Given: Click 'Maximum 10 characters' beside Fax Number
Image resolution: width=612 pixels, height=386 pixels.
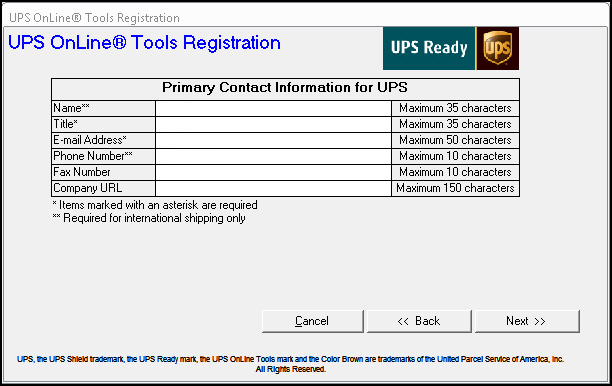Looking at the screenshot, I should (455, 172).
